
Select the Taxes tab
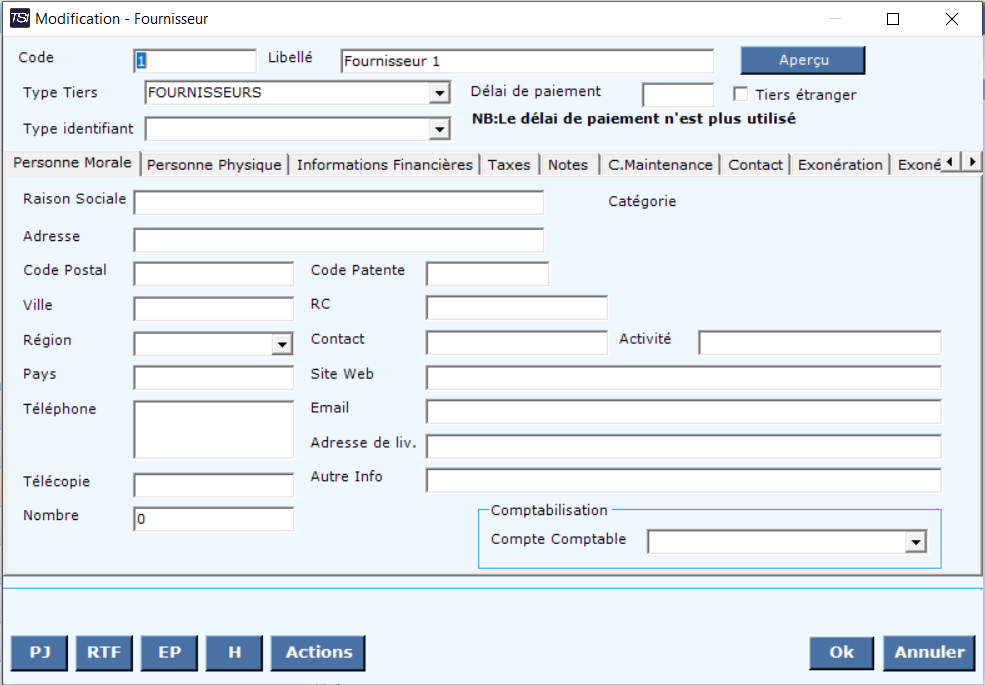coord(509,165)
